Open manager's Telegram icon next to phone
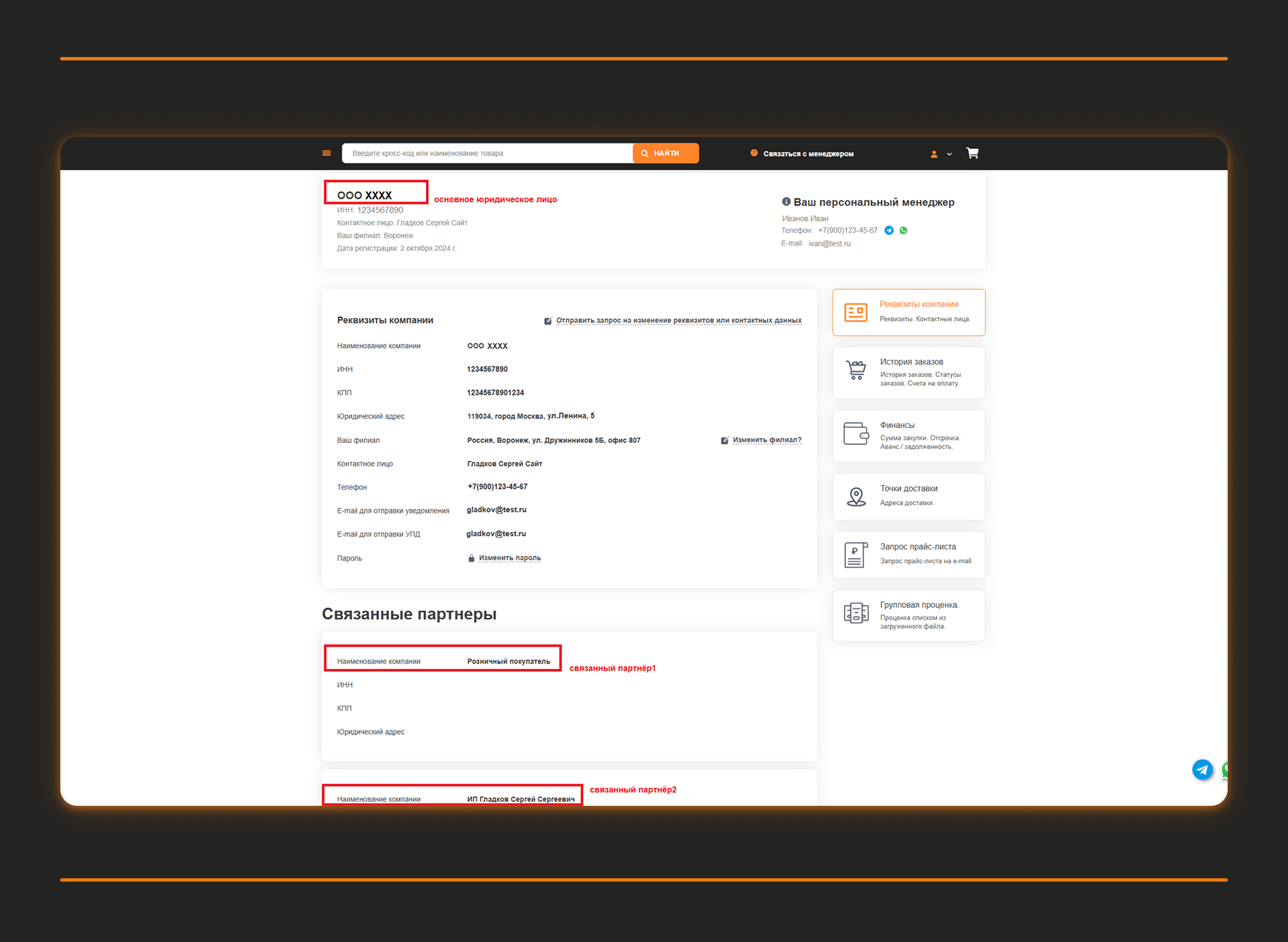This screenshot has width=1288, height=942. [x=889, y=230]
